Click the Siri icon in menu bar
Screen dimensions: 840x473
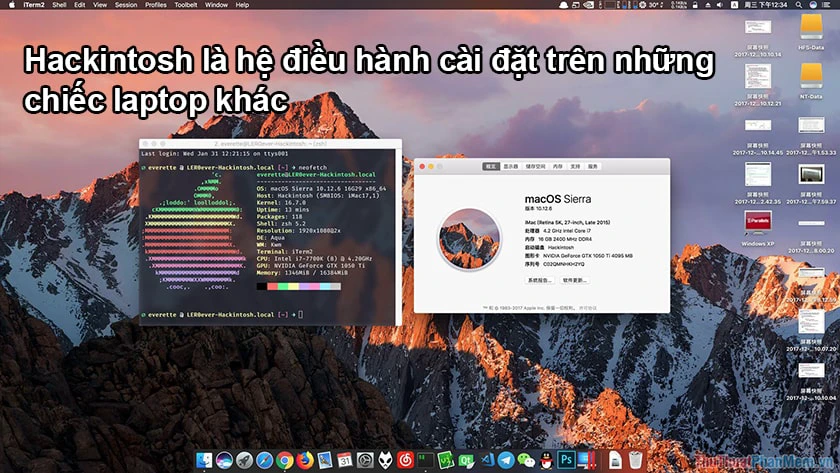tap(813, 5)
